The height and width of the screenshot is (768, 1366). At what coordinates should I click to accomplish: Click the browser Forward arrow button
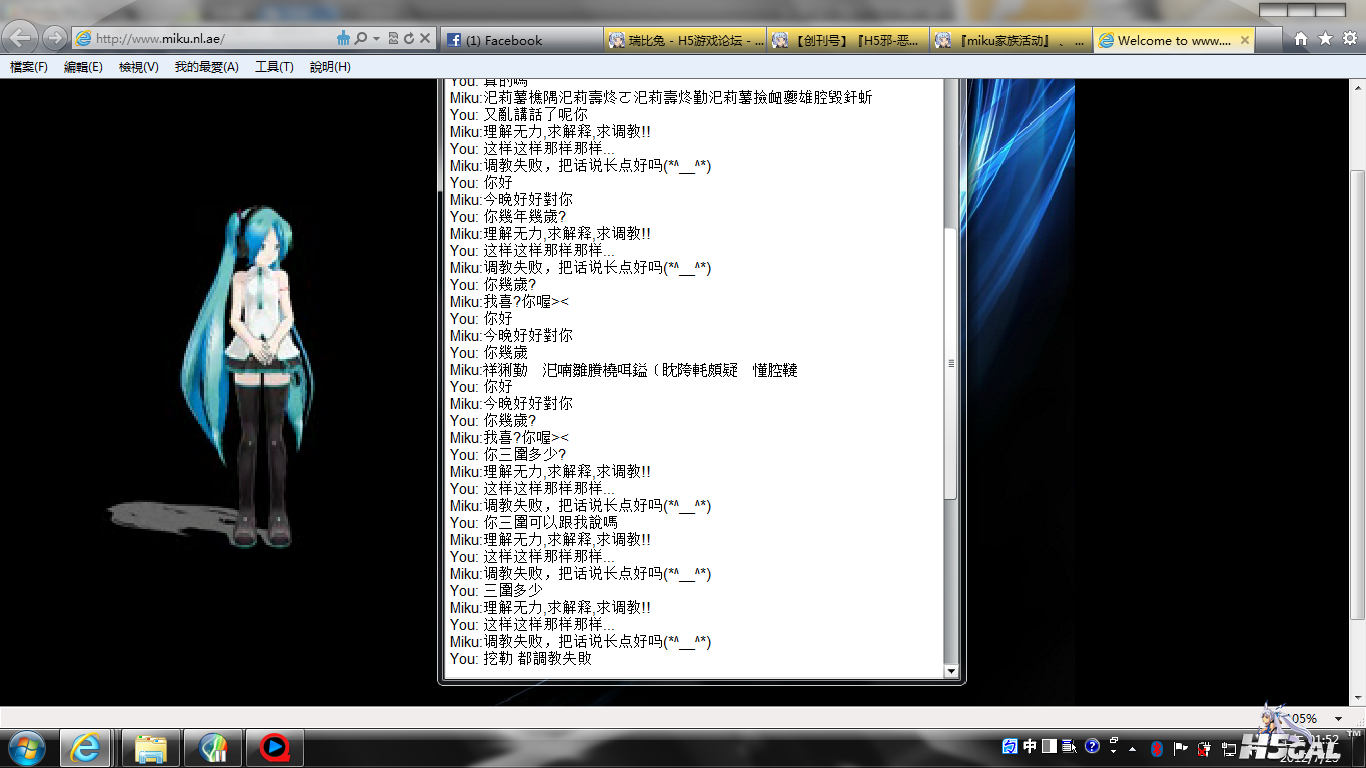[x=54, y=38]
